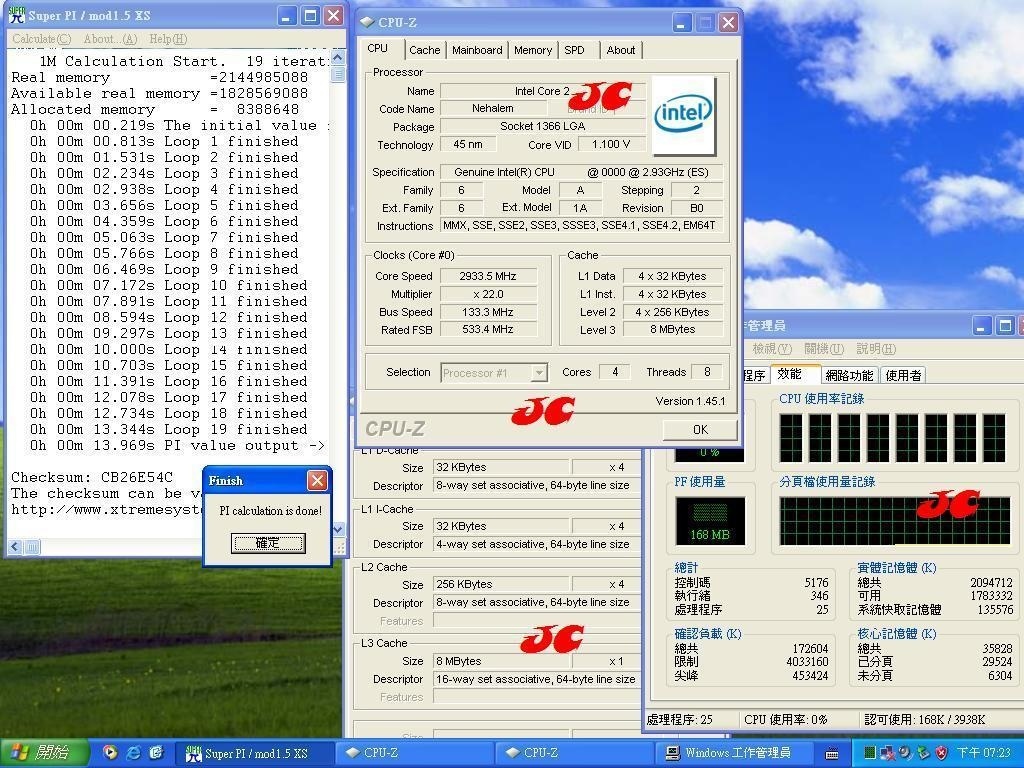Switch to the Cache tab in CPU-Z
The height and width of the screenshot is (768, 1024).
pos(424,50)
